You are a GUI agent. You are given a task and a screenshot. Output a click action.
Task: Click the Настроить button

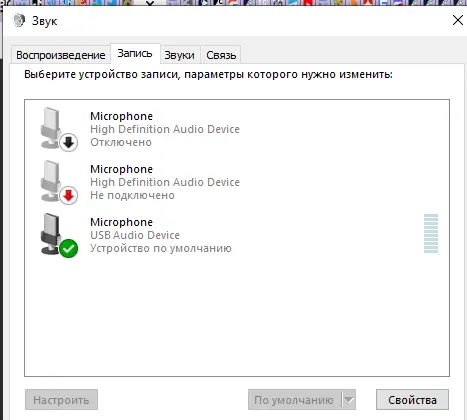61,399
